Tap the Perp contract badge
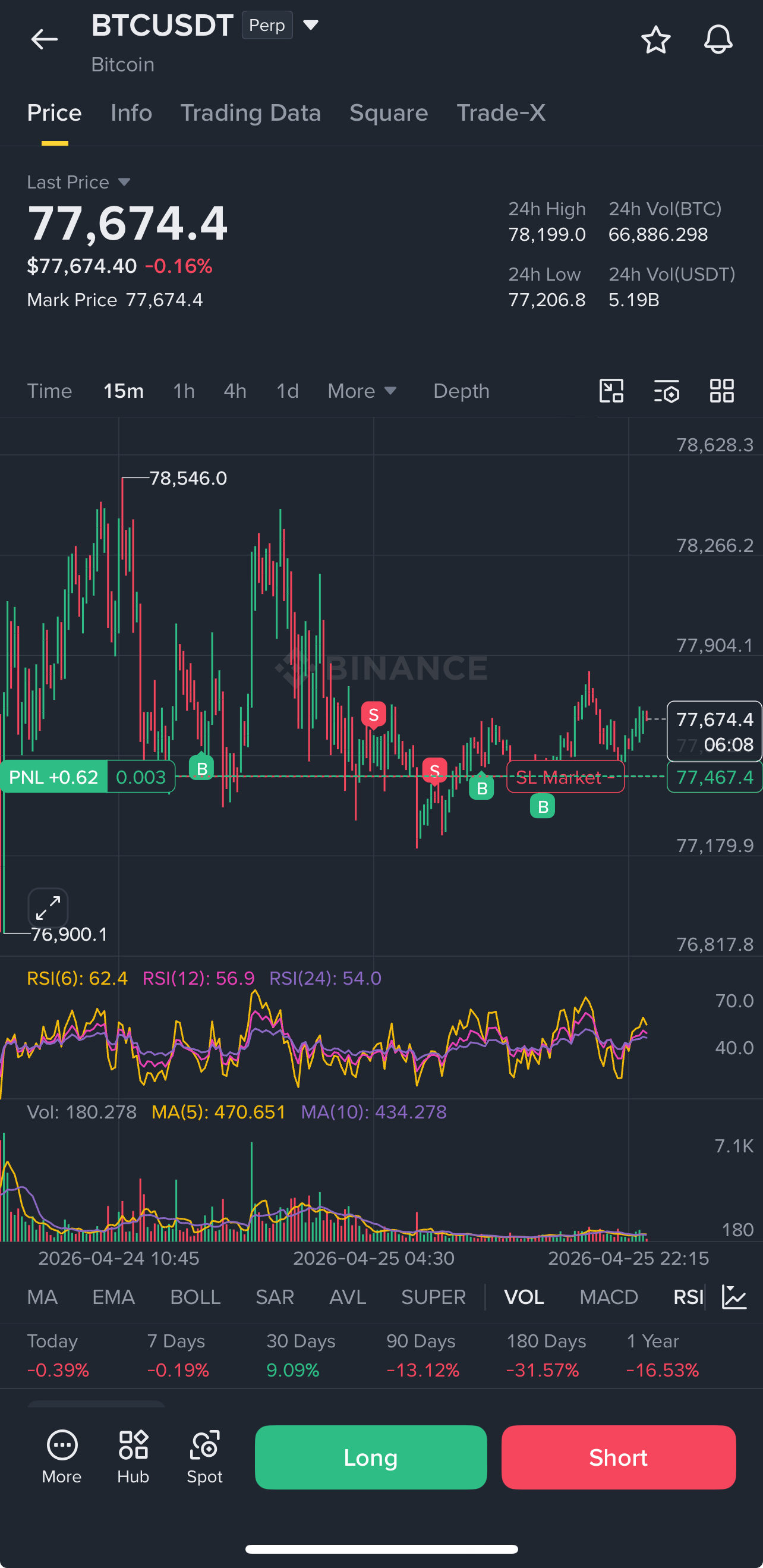The height and width of the screenshot is (1568, 763). [x=267, y=25]
